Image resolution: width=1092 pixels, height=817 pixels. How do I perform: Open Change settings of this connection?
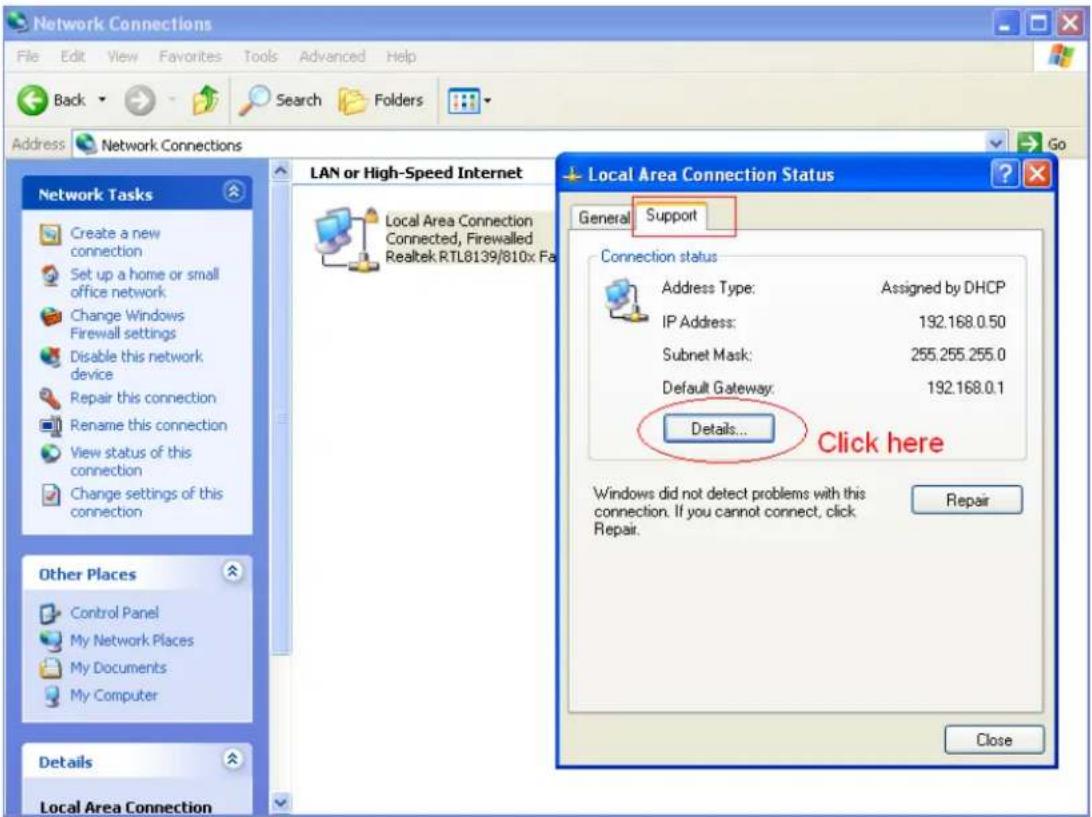(x=146, y=502)
